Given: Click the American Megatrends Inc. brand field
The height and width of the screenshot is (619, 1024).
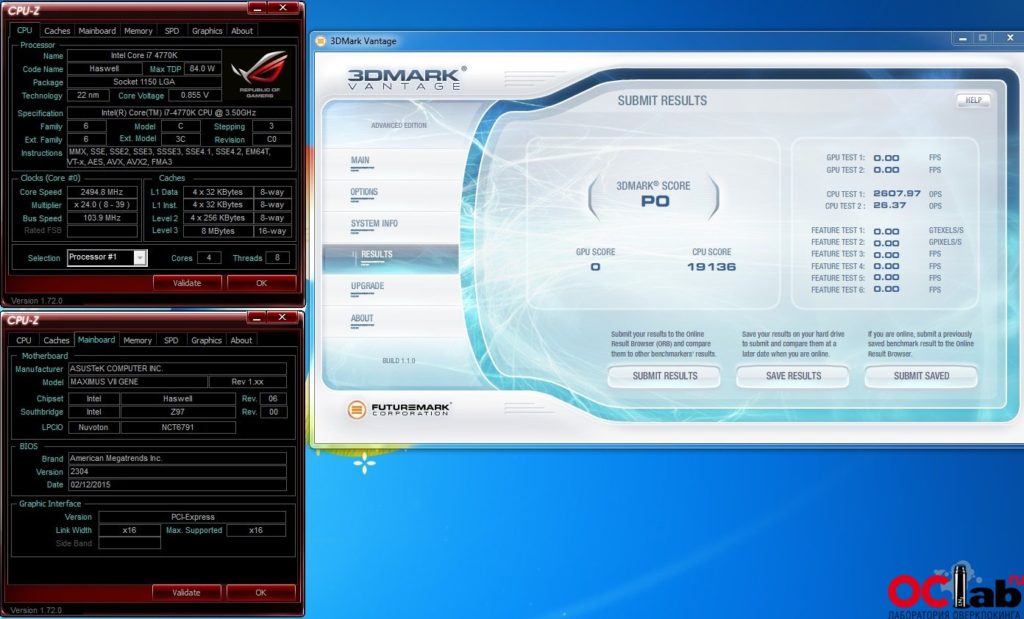Looking at the screenshot, I should coord(177,458).
